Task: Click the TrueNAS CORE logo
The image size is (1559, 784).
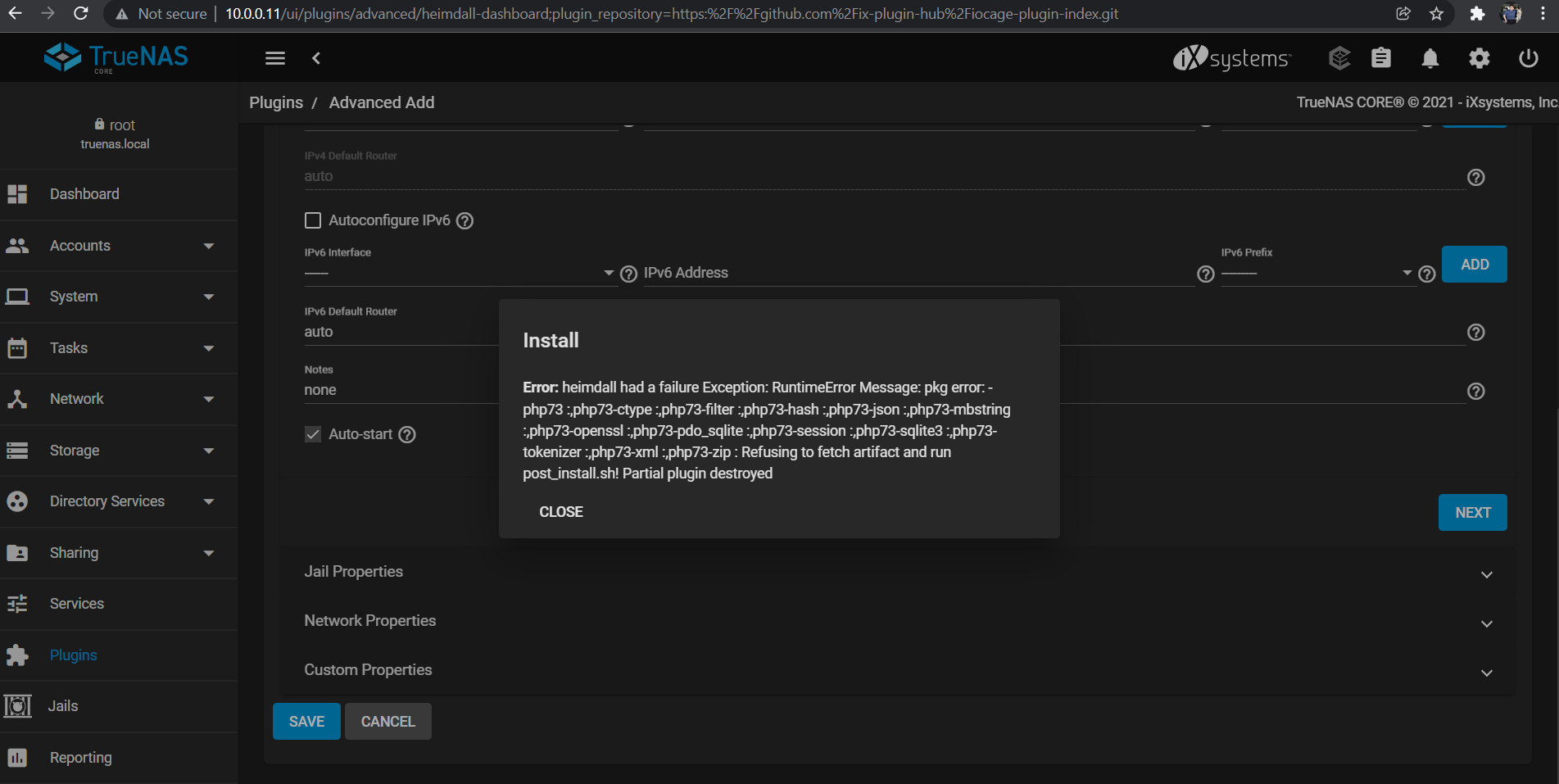Action: coord(116,57)
